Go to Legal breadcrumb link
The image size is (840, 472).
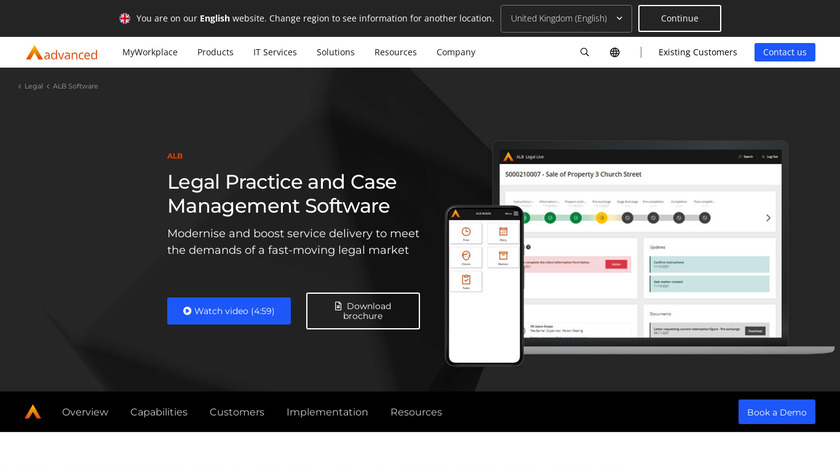point(33,86)
